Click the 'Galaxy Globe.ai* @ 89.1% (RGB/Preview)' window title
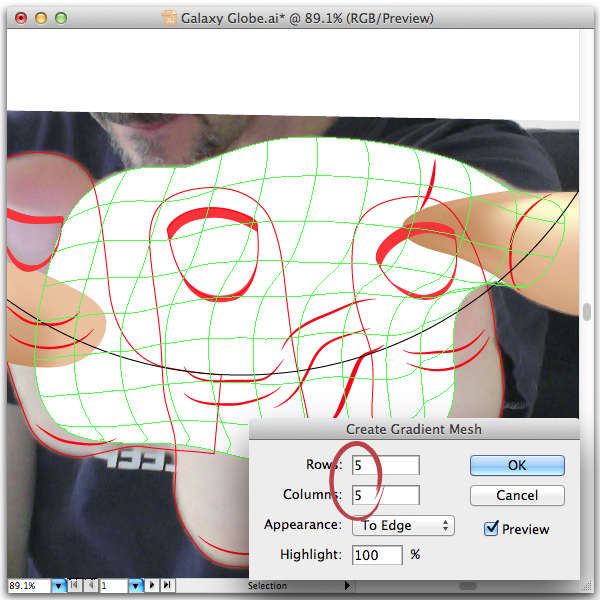The height and width of the screenshot is (600, 600). click(x=307, y=18)
